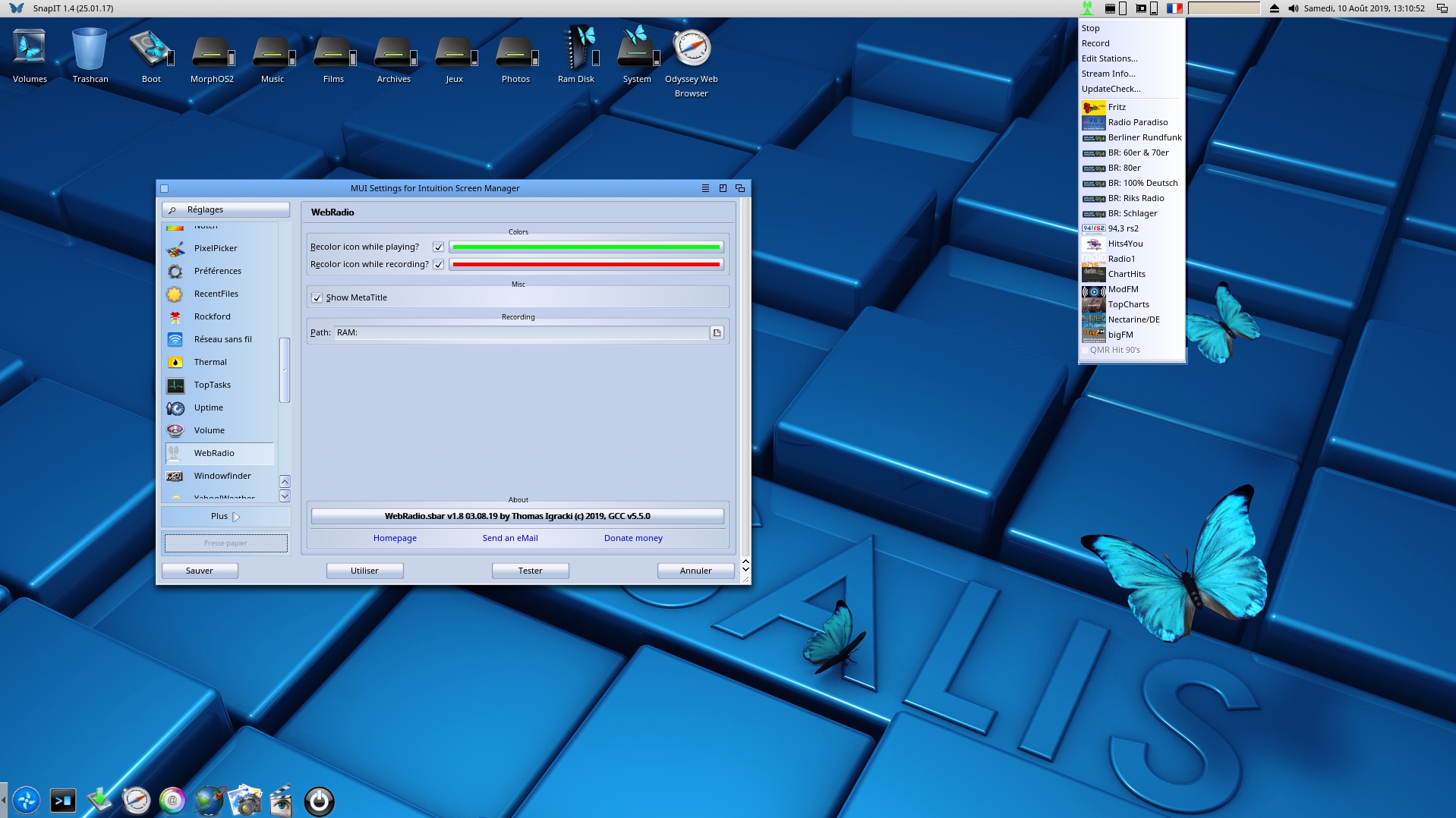Click the blue Ambient fan icon in dock
1456x818 pixels.
27,801
